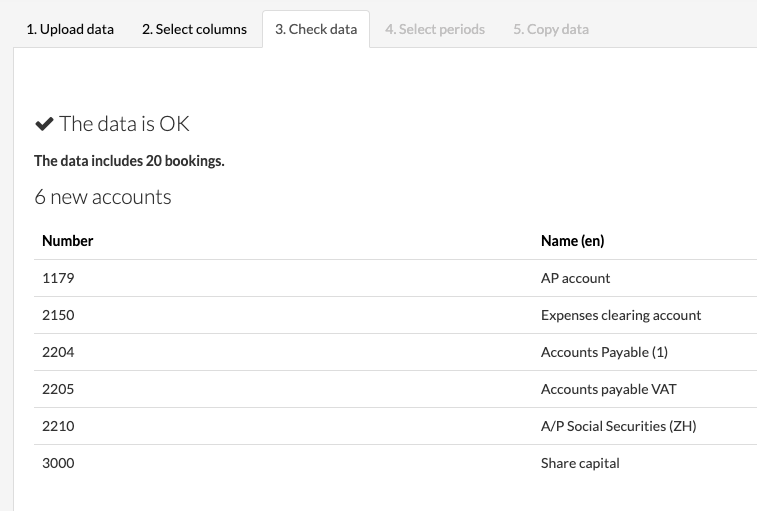Select Expenses clearing account name
757x511 pixels.
coord(621,315)
